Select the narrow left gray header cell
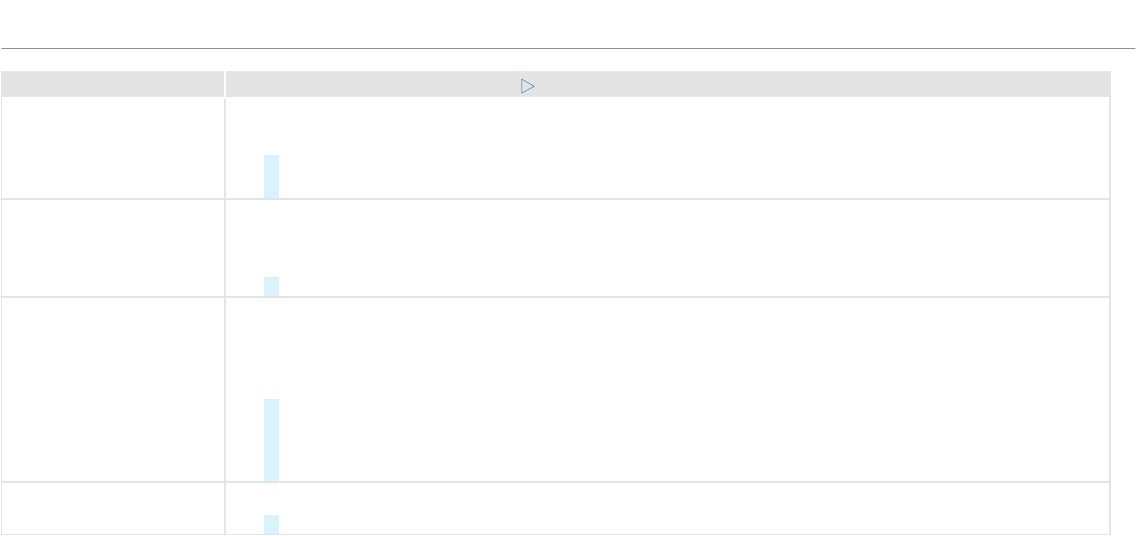 coord(112,84)
